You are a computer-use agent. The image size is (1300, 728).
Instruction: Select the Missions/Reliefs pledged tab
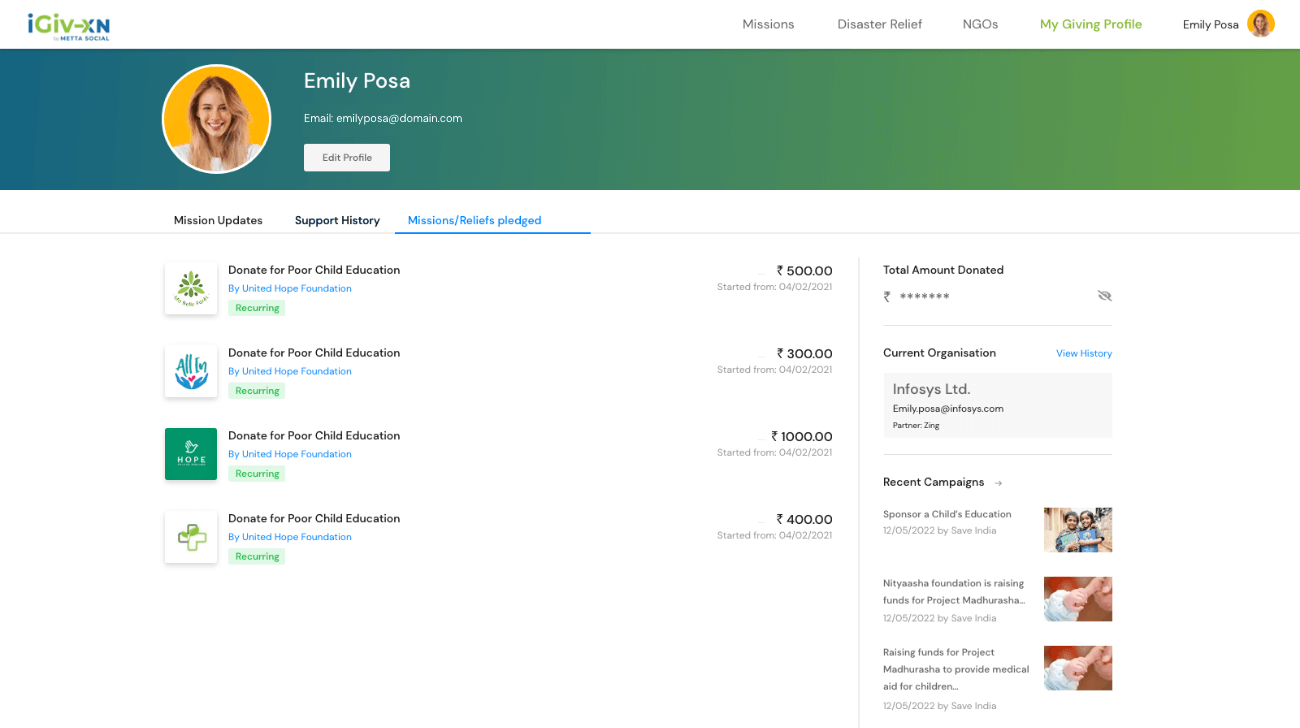point(474,220)
